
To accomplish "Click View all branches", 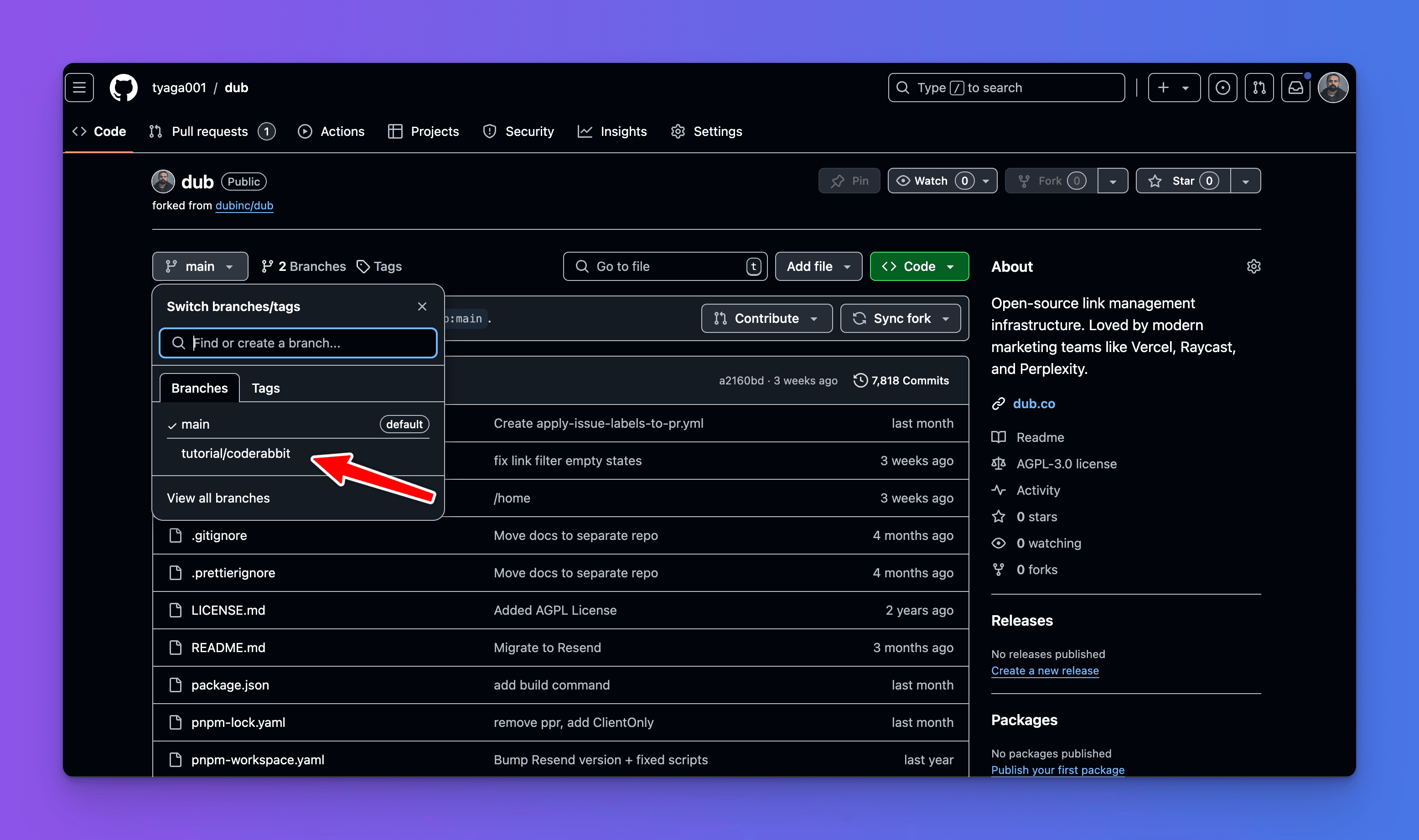I will 218,498.
